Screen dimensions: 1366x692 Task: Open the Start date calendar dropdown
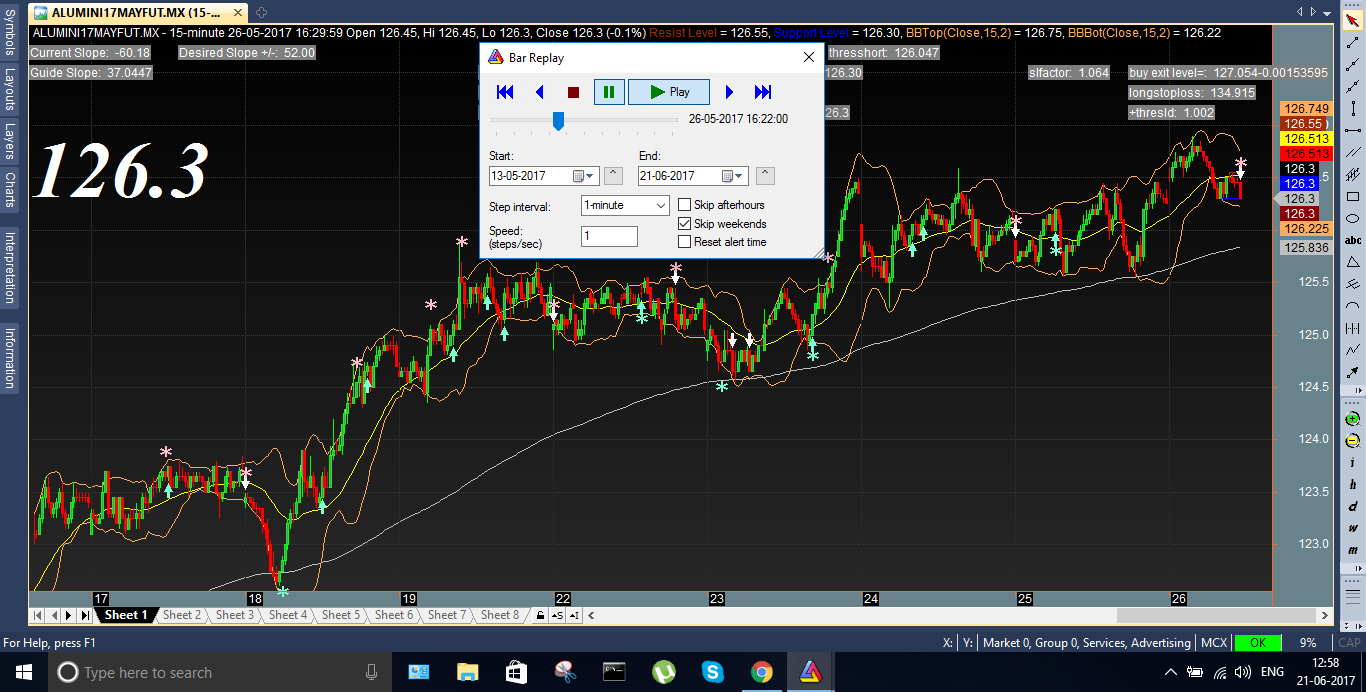[x=584, y=176]
